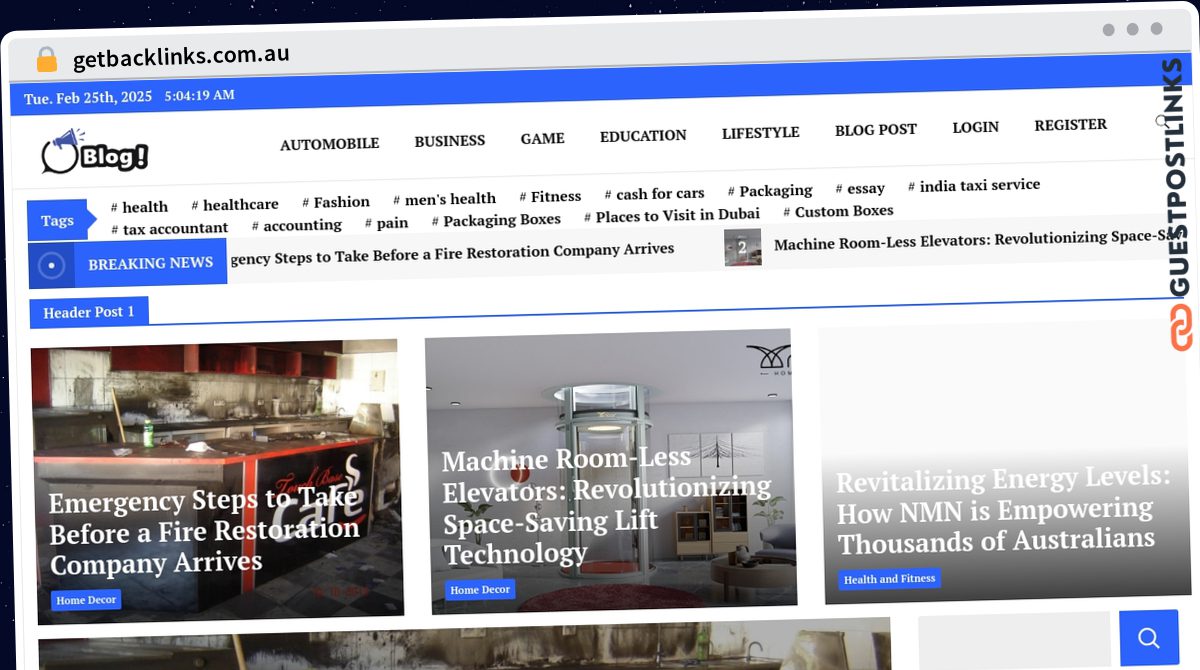Select the # essay tag

(x=860, y=188)
